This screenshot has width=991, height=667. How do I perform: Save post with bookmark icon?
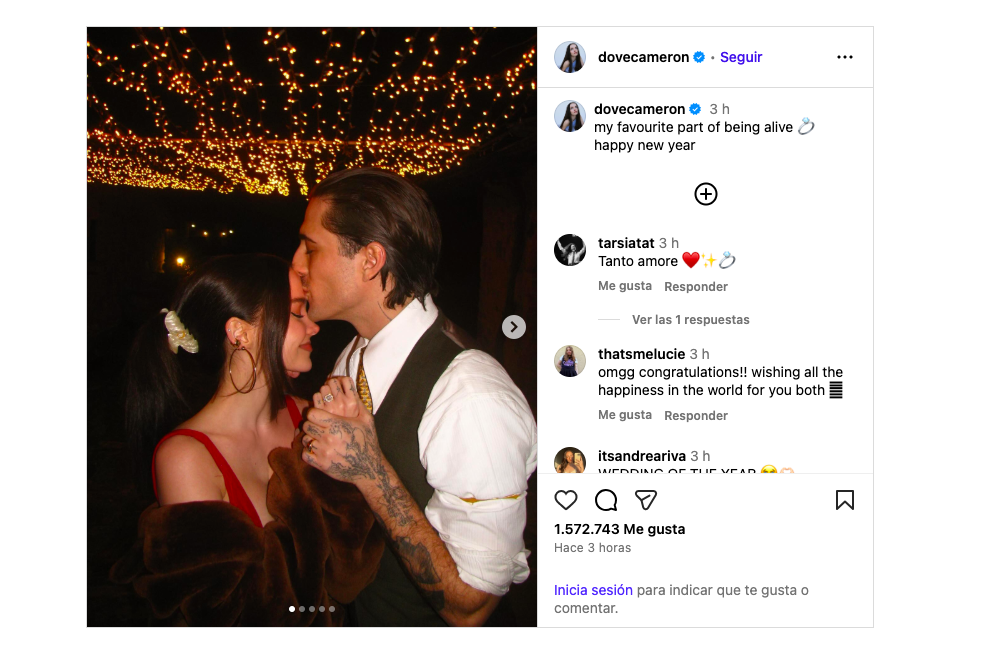pyautogui.click(x=845, y=500)
